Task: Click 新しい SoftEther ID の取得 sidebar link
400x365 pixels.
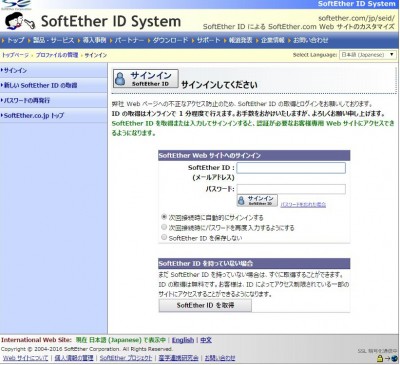Action: click(40, 85)
